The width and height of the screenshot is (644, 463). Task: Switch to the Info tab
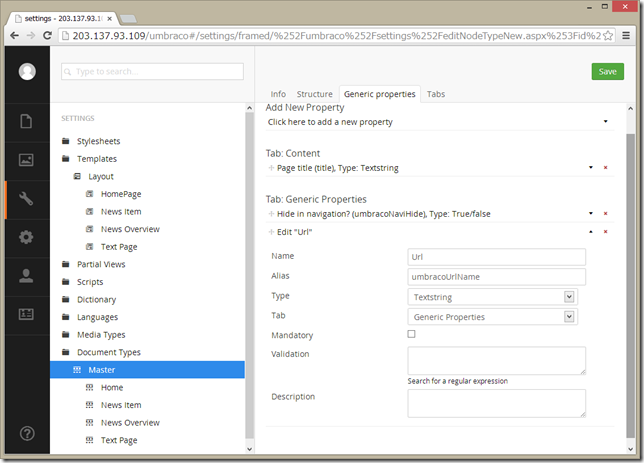278,94
